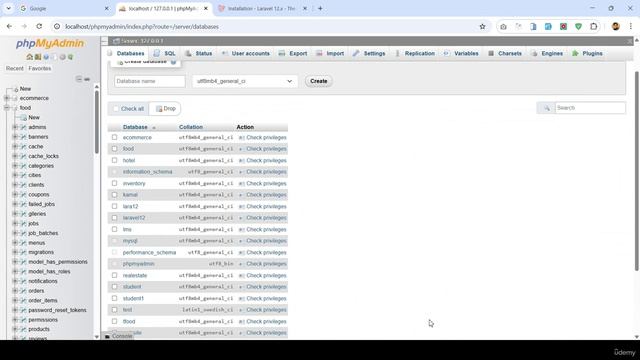Select the ecommerce database checkbox
The image size is (640, 360).
tap(114, 138)
